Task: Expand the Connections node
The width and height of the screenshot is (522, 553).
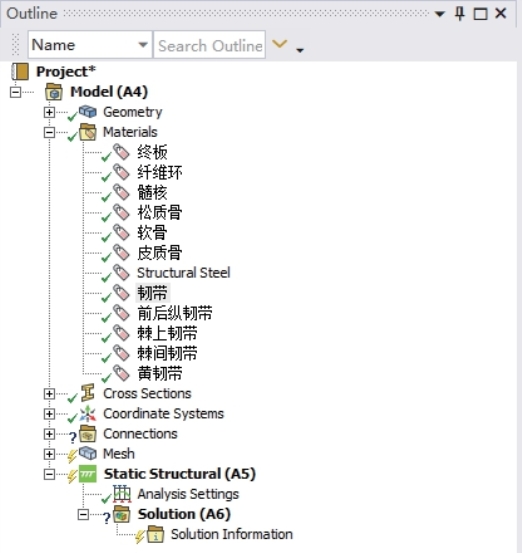Action: (49, 434)
